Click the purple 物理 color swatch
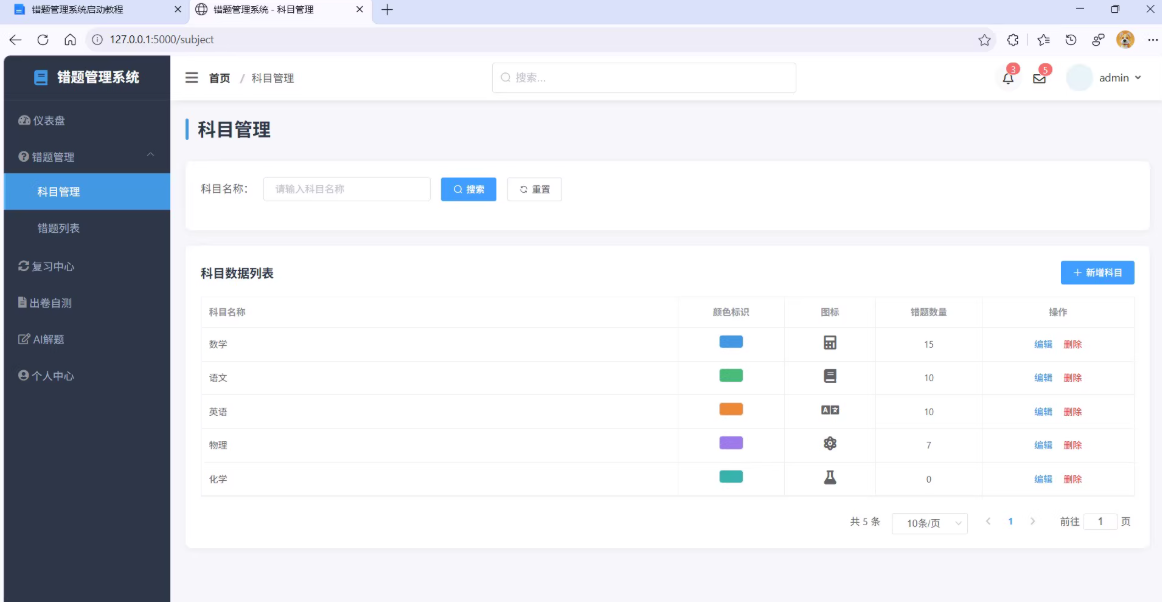 731,443
